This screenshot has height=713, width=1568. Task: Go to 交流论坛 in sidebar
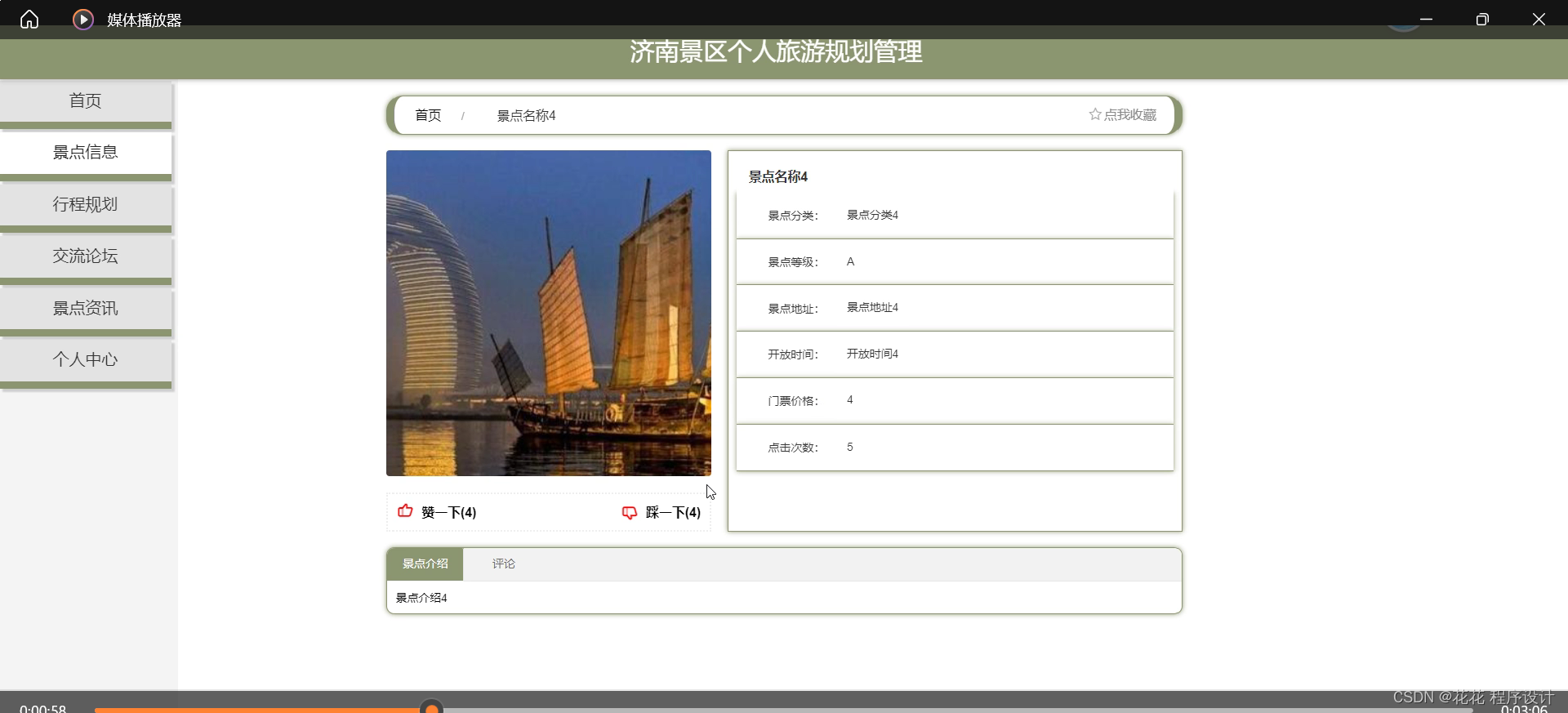click(x=86, y=256)
